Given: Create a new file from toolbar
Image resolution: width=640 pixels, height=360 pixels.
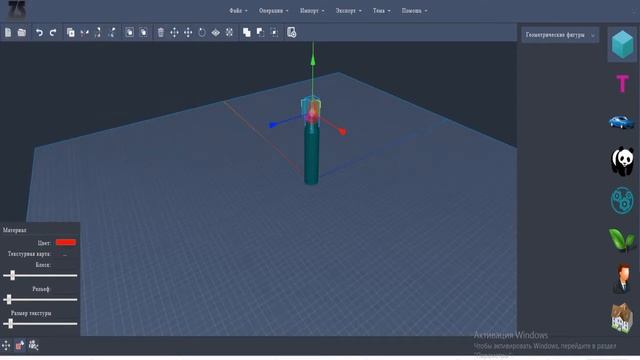Looking at the screenshot, I should [x=8, y=32].
